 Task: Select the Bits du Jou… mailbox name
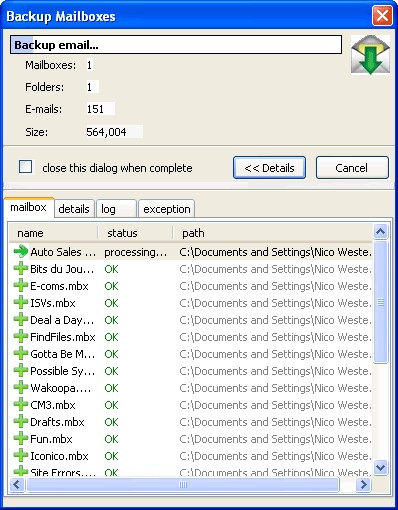[x=62, y=269]
